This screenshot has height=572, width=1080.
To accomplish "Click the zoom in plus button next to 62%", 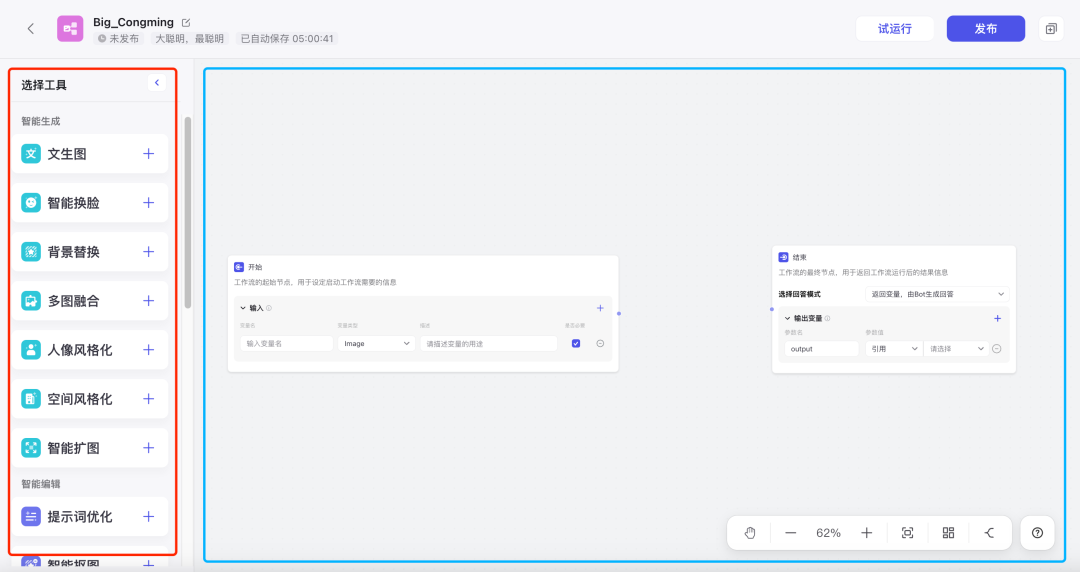I will [x=866, y=533].
